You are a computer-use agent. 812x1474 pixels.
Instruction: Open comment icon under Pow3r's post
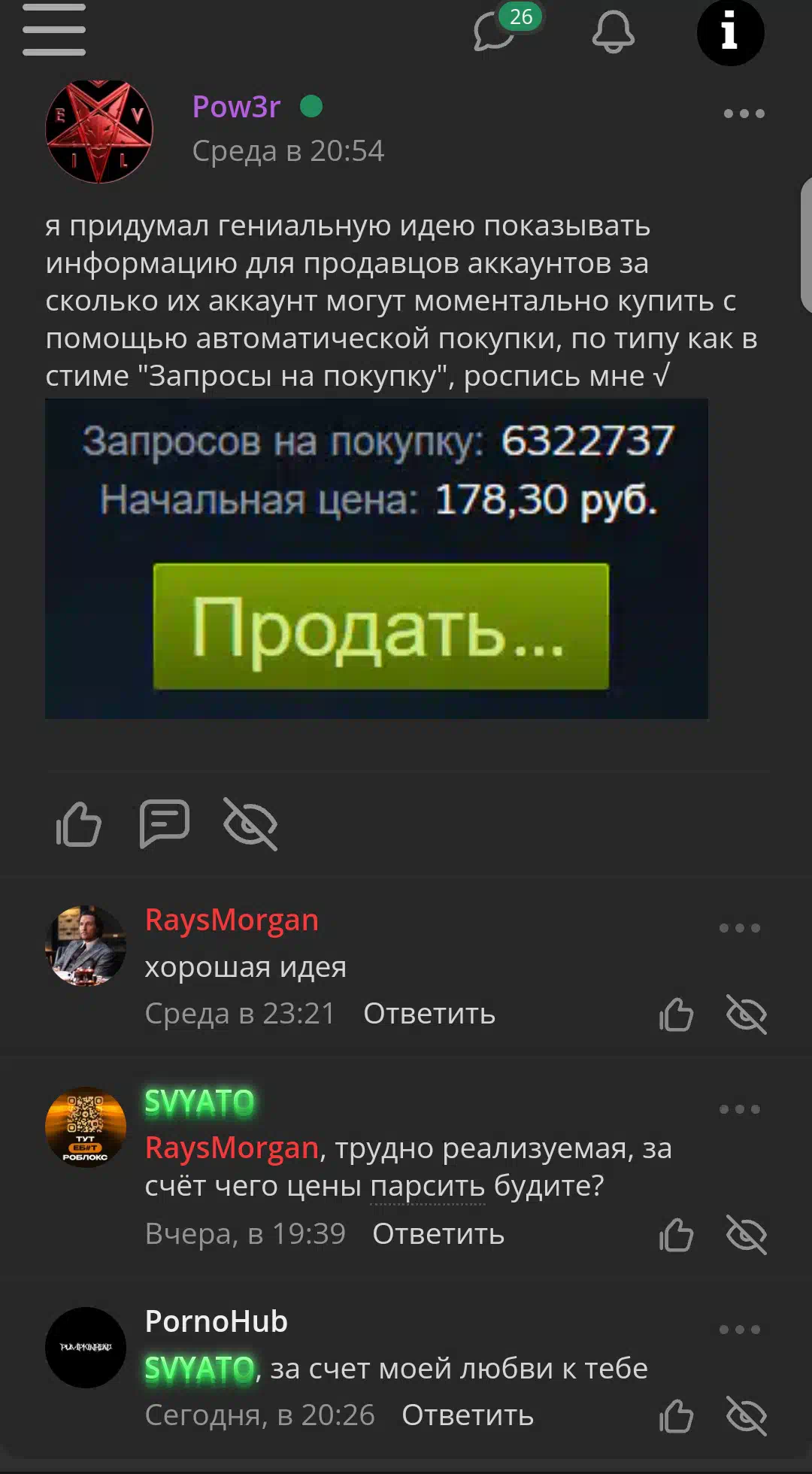point(165,824)
